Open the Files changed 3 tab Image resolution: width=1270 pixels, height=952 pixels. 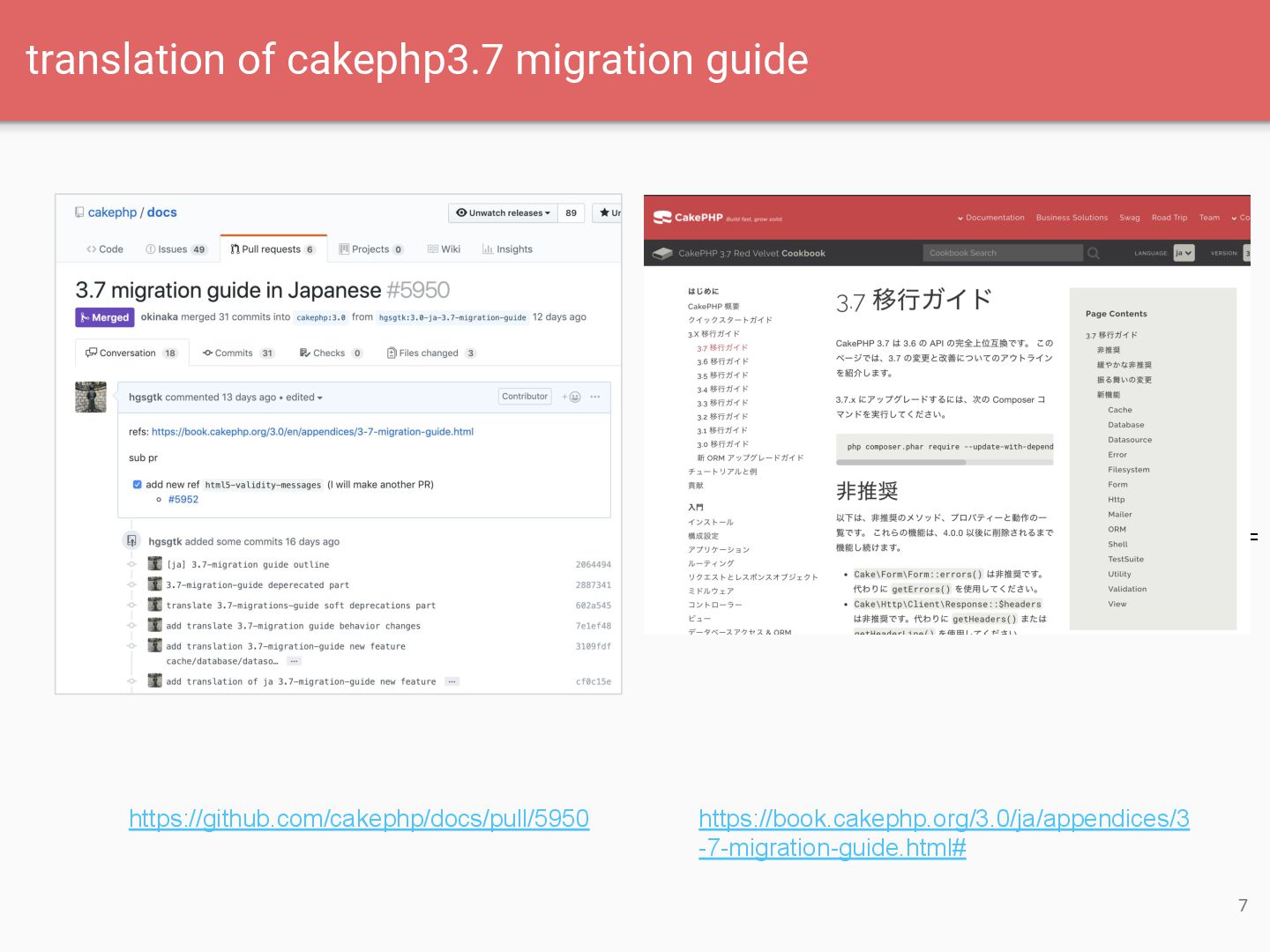pos(431,353)
